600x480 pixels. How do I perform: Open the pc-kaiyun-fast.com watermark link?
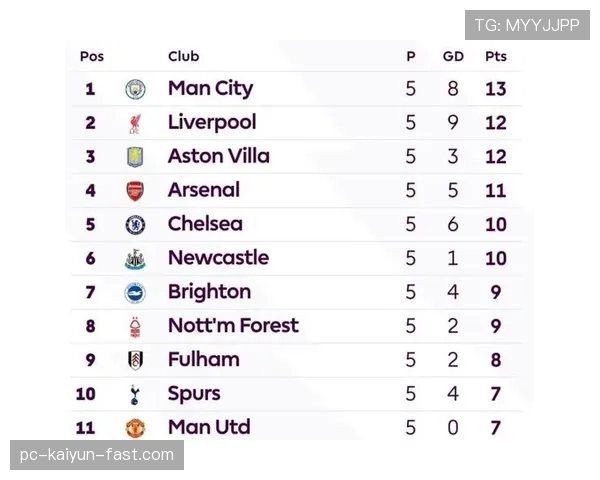(97, 456)
